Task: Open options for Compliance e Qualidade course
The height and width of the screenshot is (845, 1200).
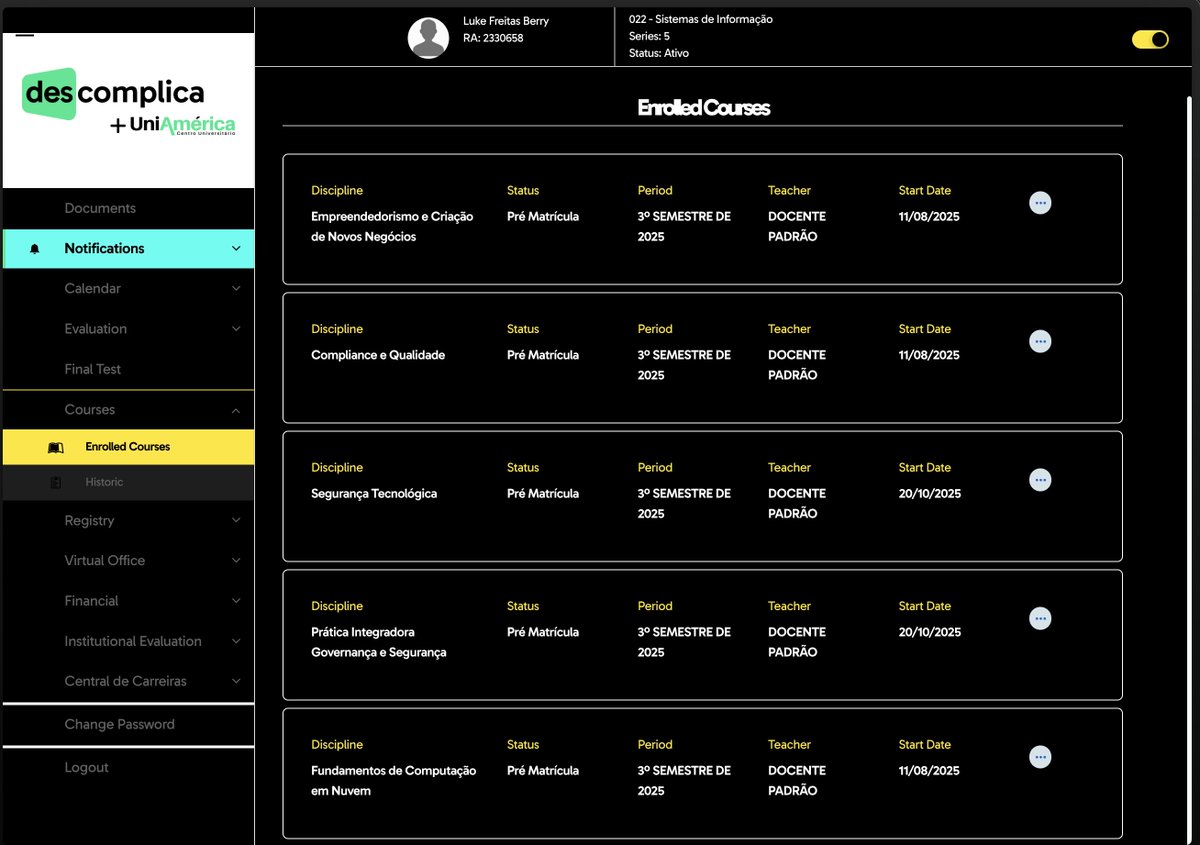Action: 1040,341
